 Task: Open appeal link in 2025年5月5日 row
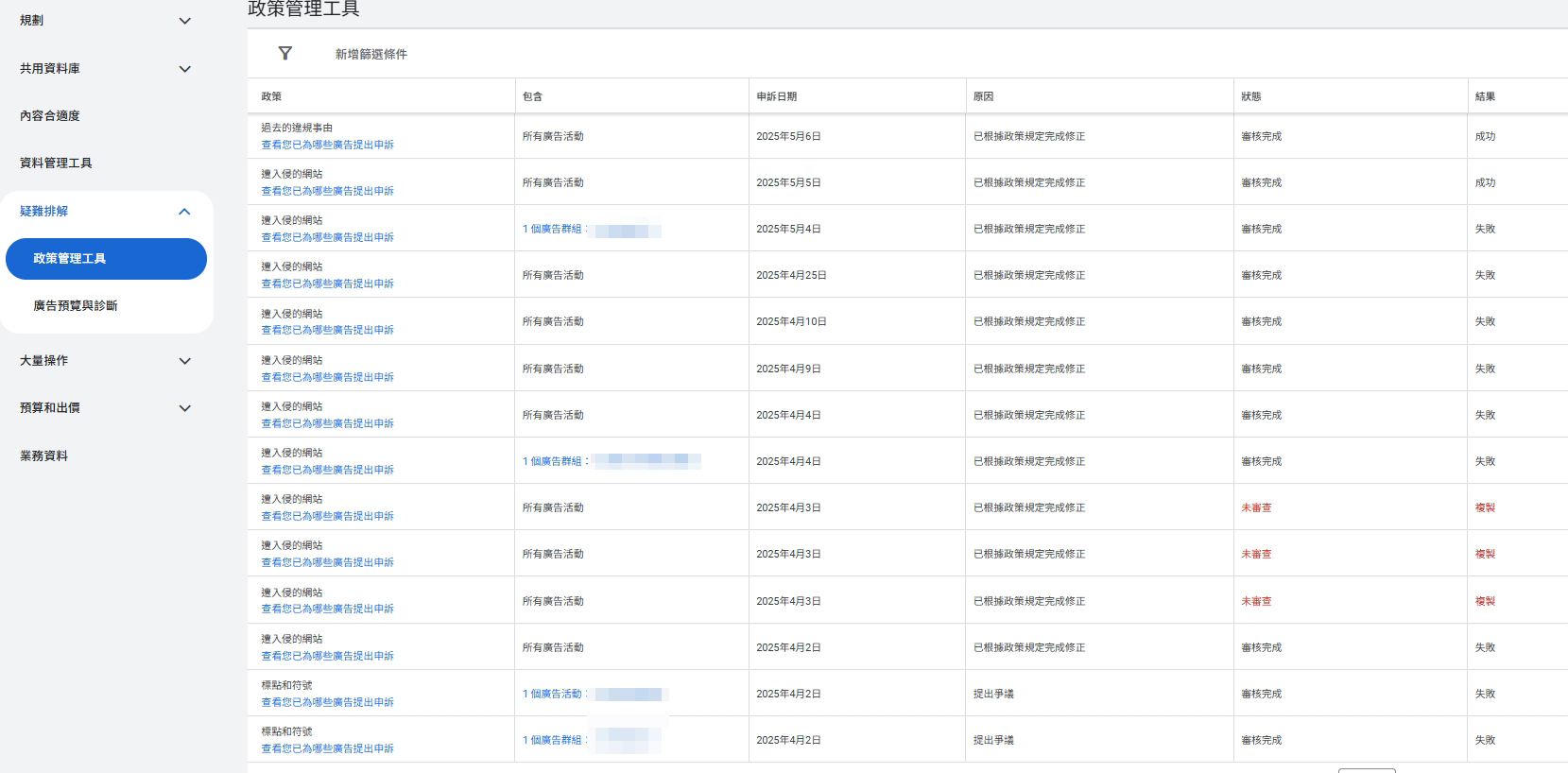point(327,191)
